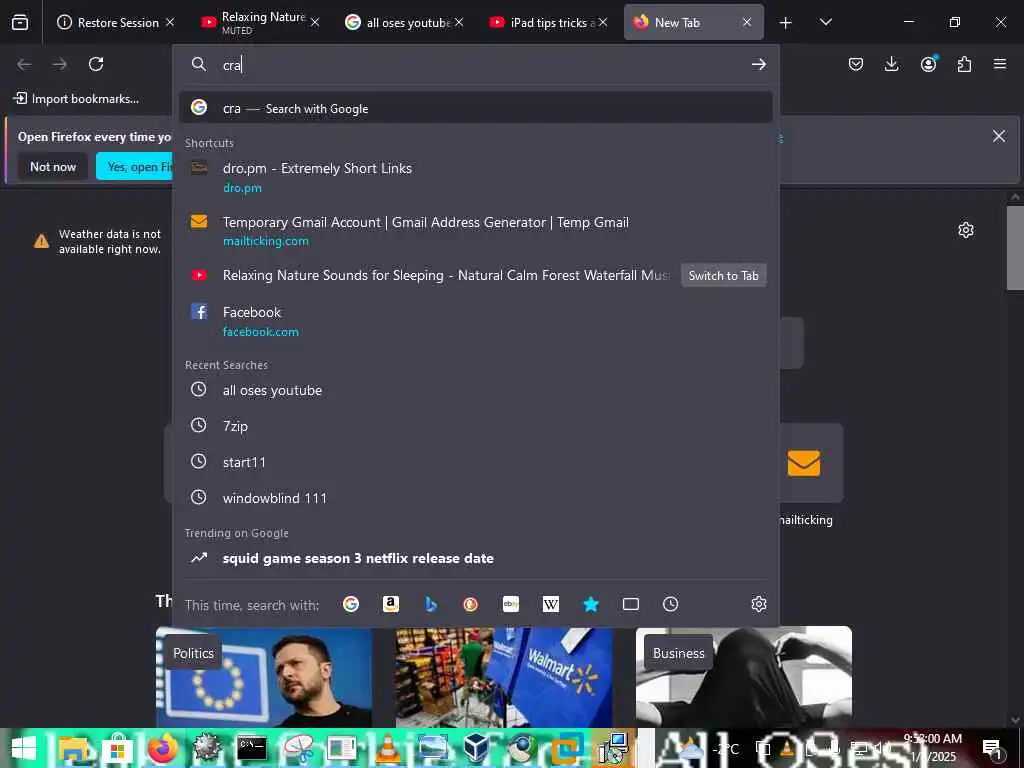This screenshot has height=768, width=1024.
Task: Select trending 'squid game season 3 netflix release date'
Action: (475, 558)
